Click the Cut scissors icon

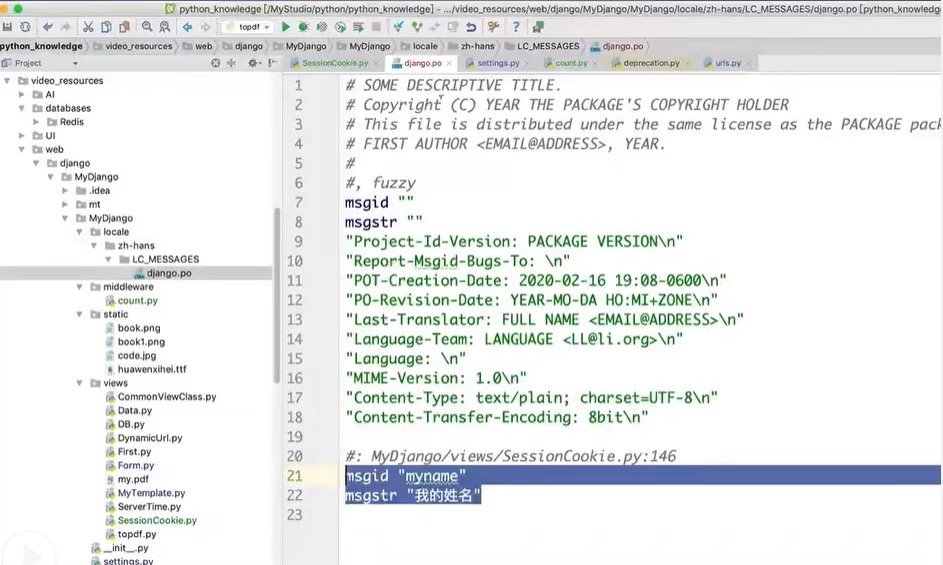[88, 27]
